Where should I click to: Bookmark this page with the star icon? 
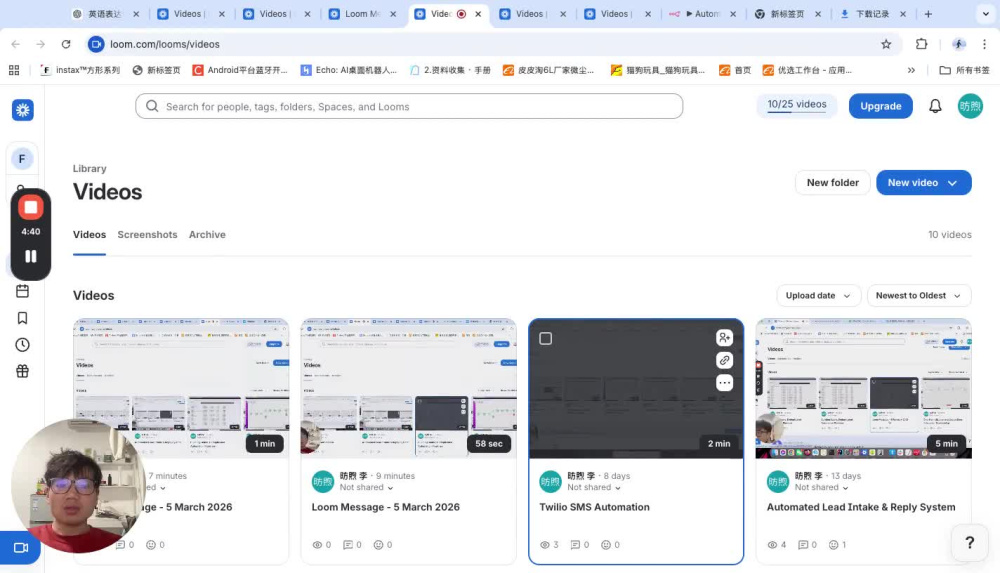[x=886, y=44]
